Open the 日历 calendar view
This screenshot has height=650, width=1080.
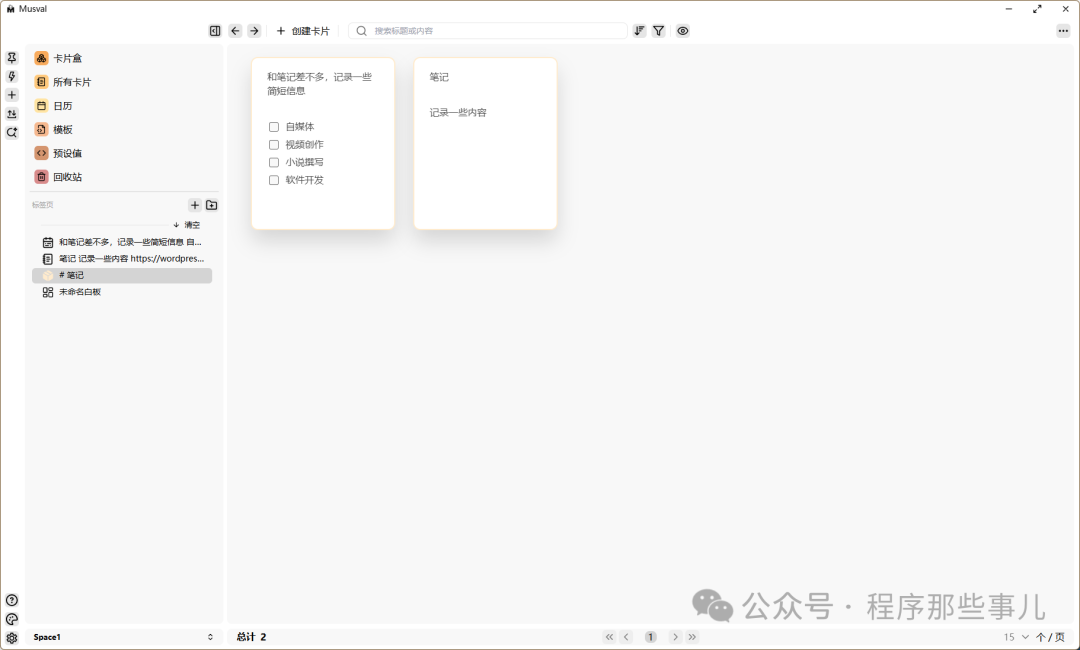(x=60, y=105)
